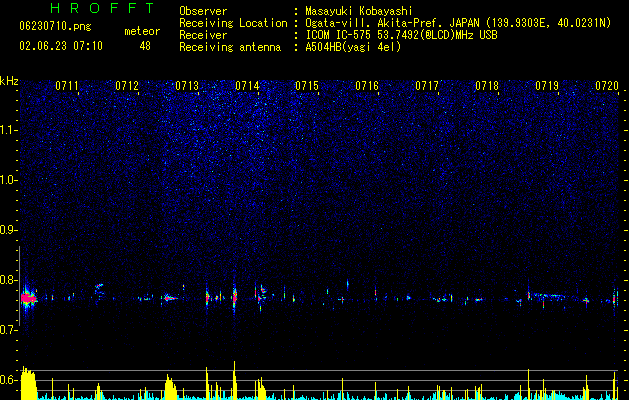Select the file name 06230710.png

click(x=55, y=26)
